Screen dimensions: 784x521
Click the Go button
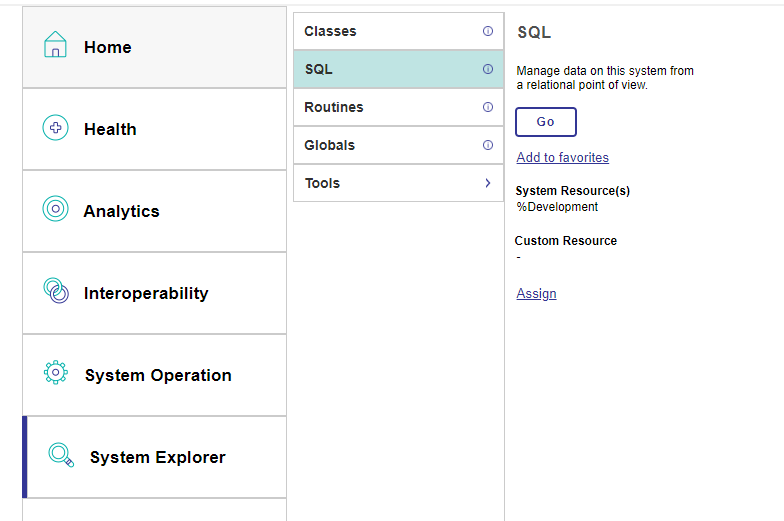pyautogui.click(x=546, y=122)
